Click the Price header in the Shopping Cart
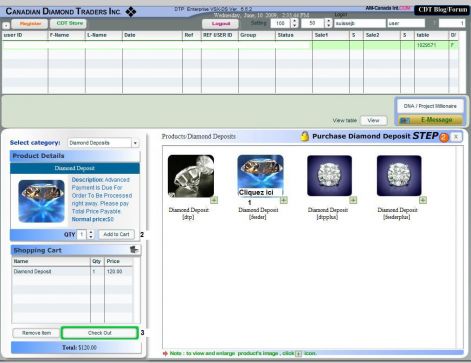471x363 pixels. pyautogui.click(x=118, y=261)
